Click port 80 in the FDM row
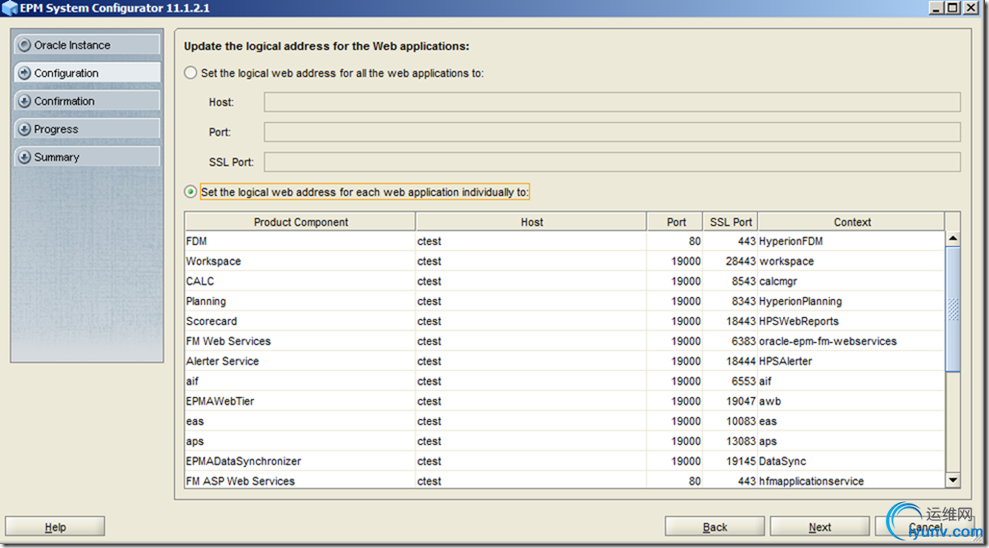Screen dimensions: 989x548 [675, 241]
